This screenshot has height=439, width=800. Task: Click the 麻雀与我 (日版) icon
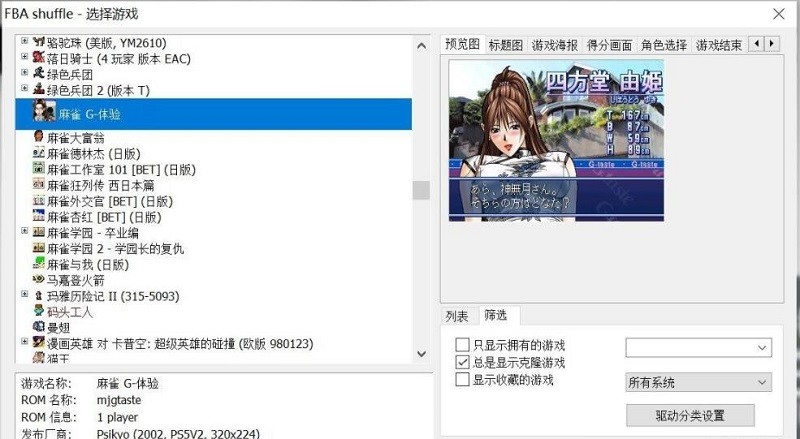39,264
